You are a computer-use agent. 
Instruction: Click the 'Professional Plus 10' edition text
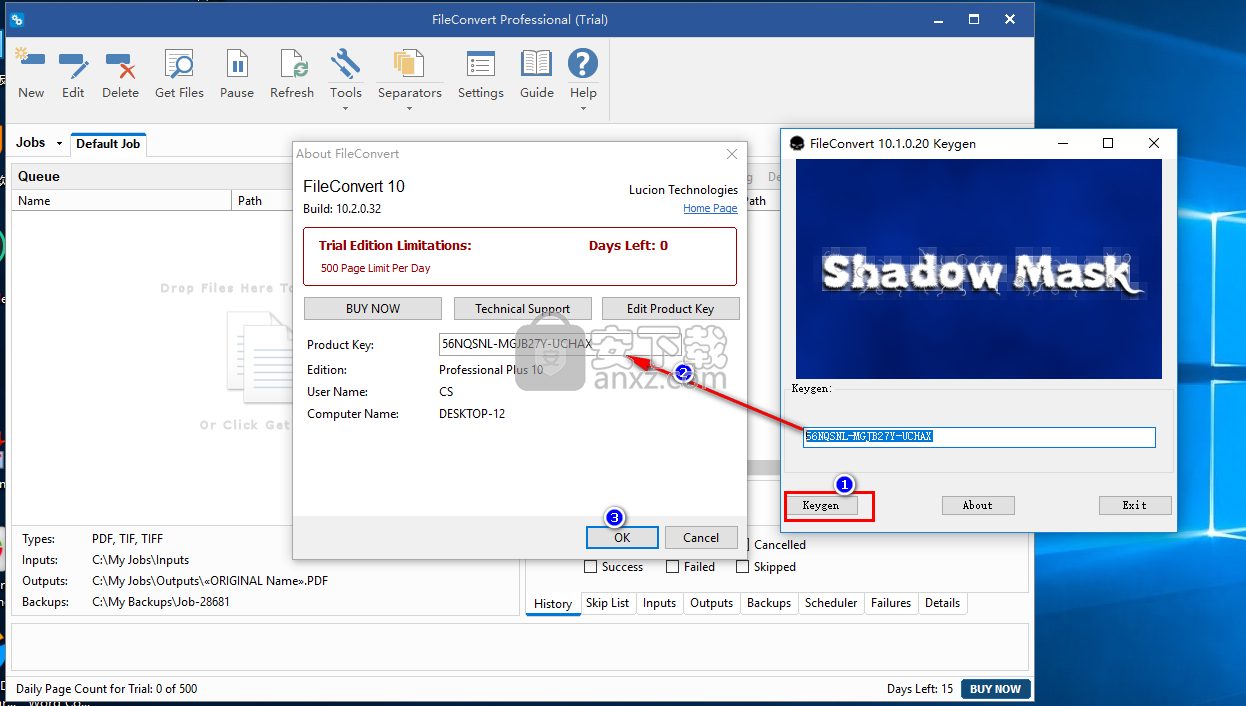coord(491,370)
